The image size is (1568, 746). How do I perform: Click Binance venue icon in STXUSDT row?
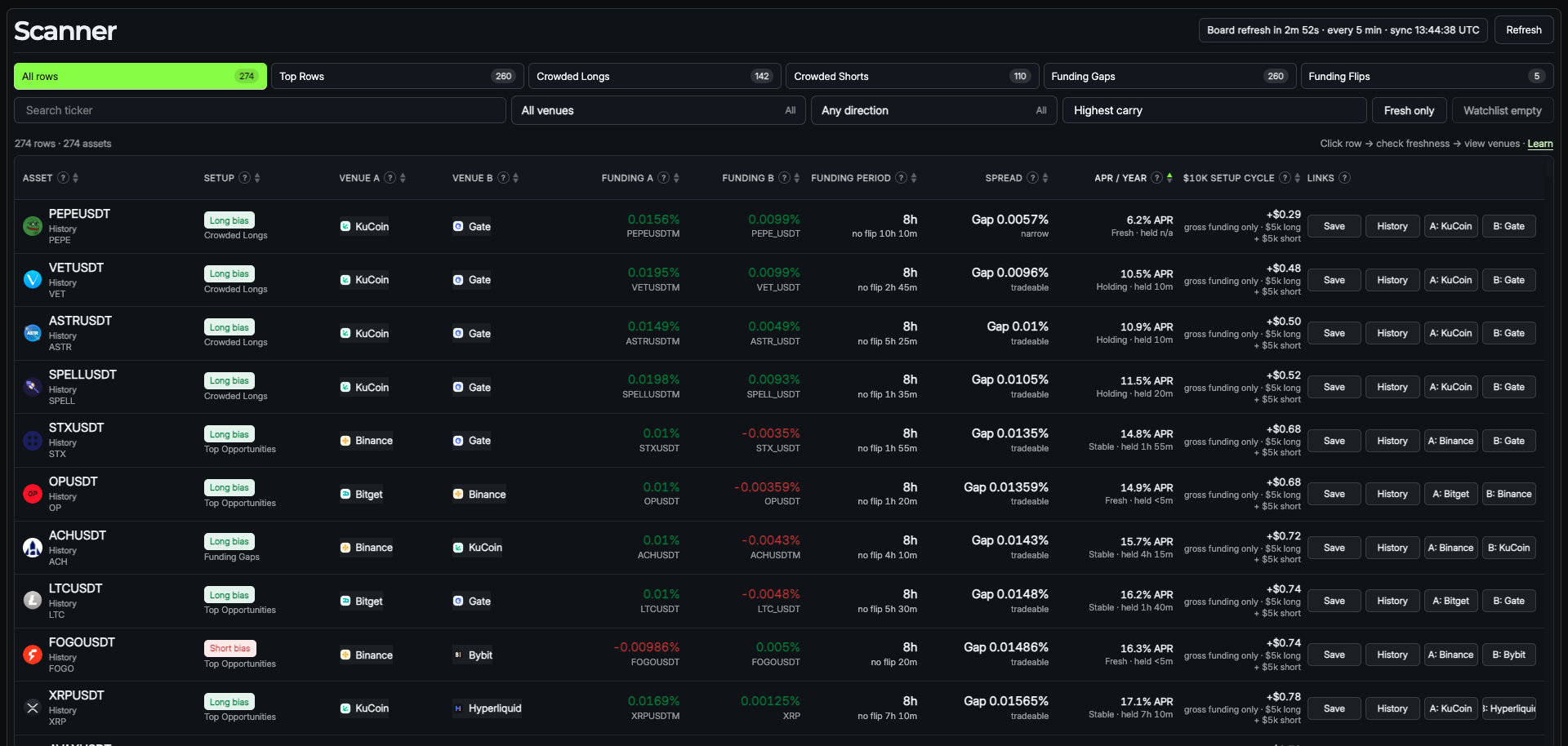click(345, 441)
